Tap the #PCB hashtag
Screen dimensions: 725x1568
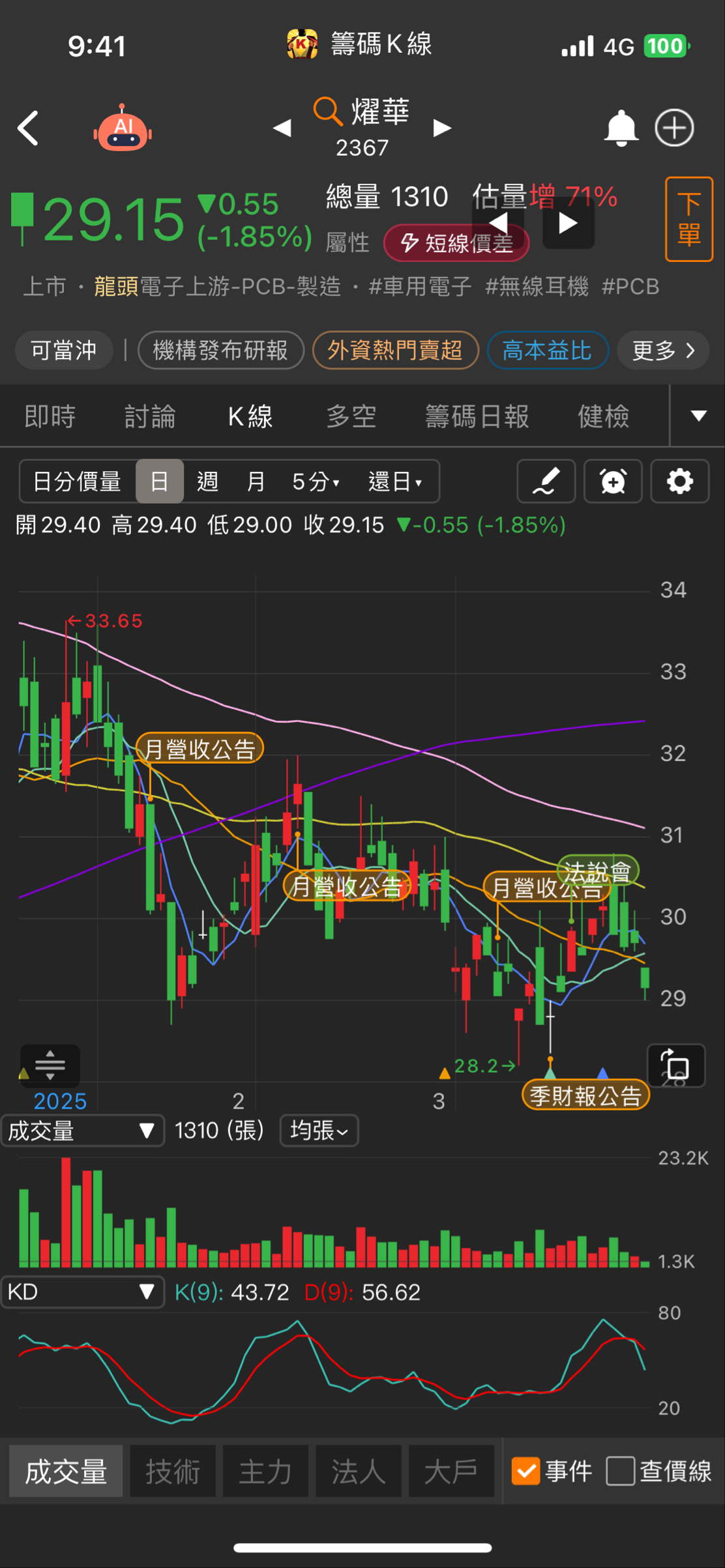tap(630, 286)
